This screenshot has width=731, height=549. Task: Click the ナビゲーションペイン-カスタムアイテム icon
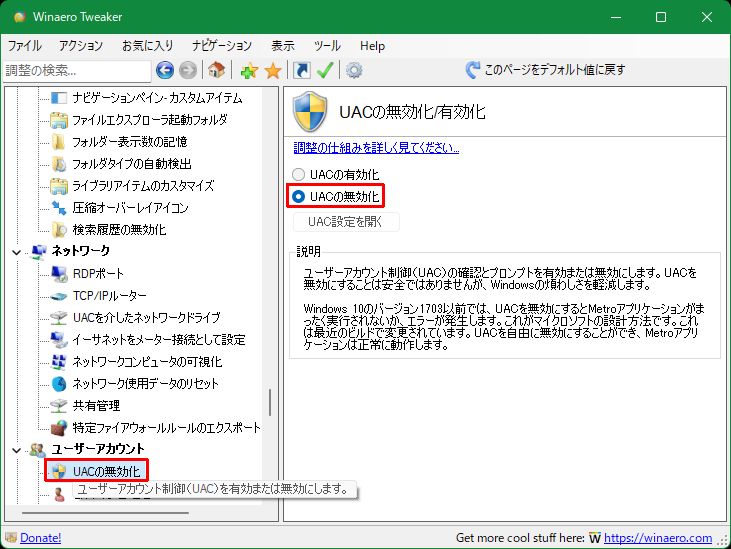[x=59, y=98]
